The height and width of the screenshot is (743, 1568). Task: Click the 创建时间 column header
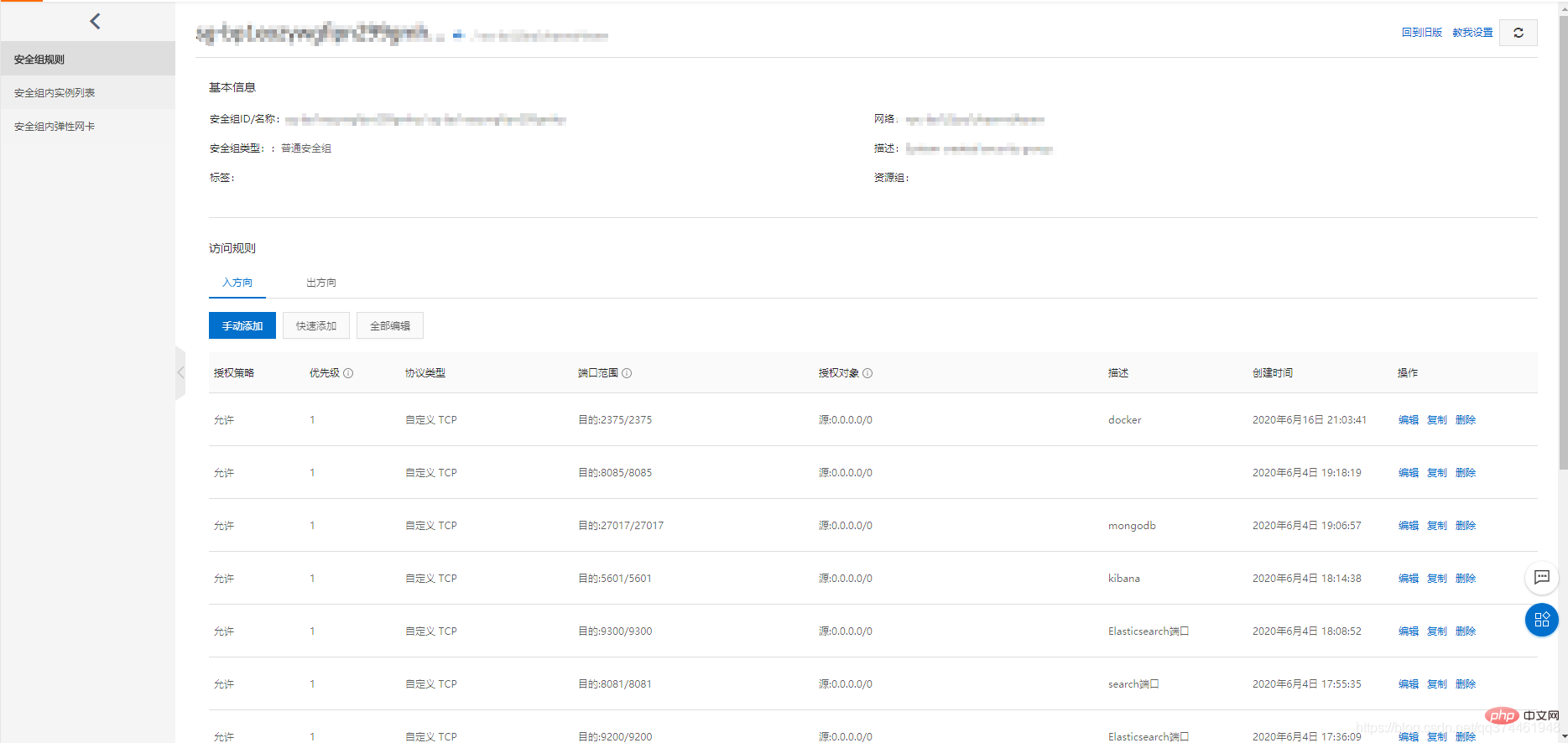coord(1273,373)
